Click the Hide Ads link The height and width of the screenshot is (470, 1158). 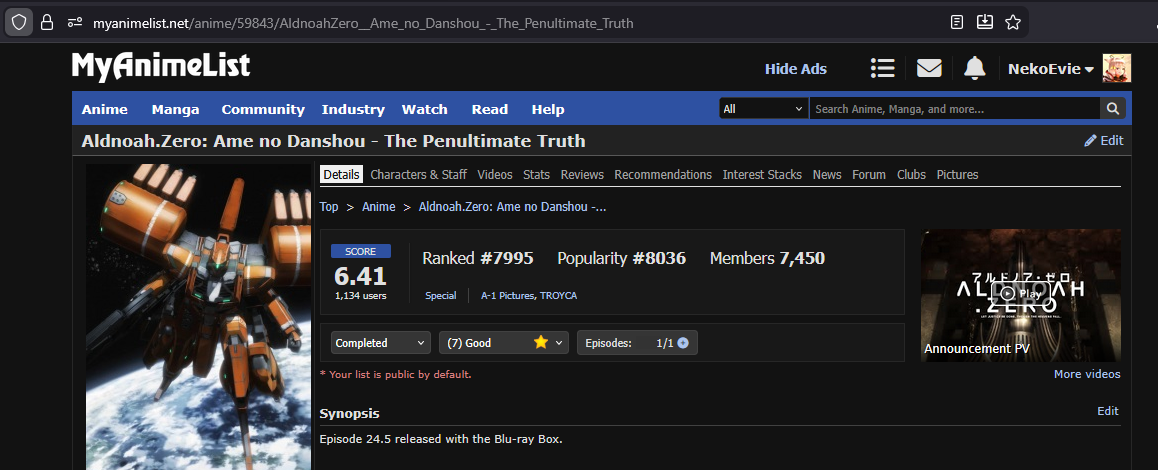pyautogui.click(x=795, y=69)
